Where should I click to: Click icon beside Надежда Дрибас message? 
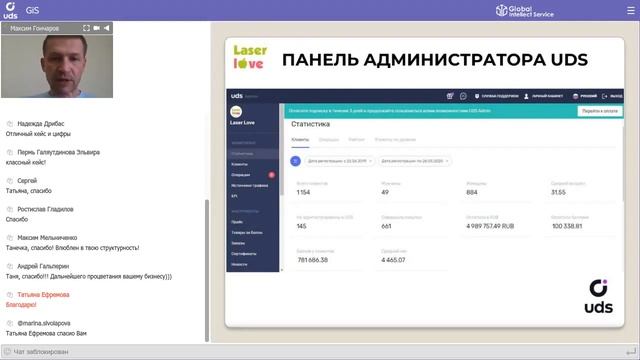point(10,124)
